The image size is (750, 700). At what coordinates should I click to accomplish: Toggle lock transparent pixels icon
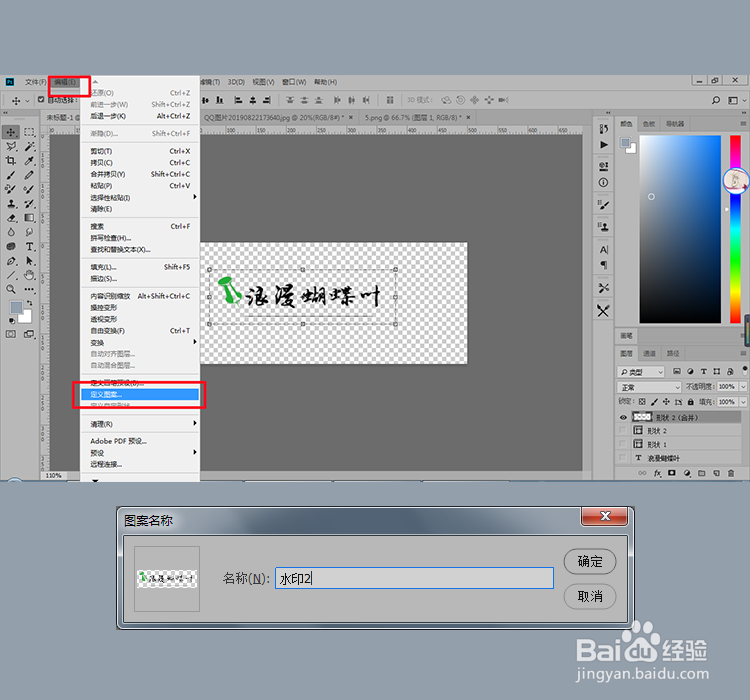tap(642, 402)
